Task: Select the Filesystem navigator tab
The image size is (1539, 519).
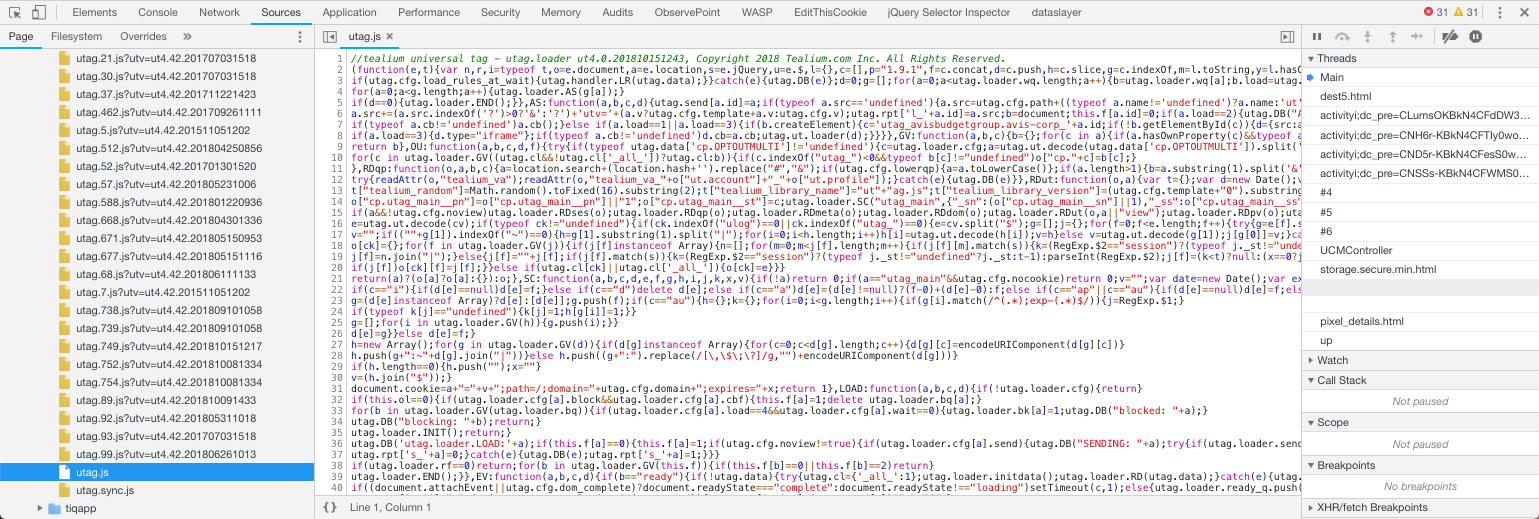Action: point(76,36)
